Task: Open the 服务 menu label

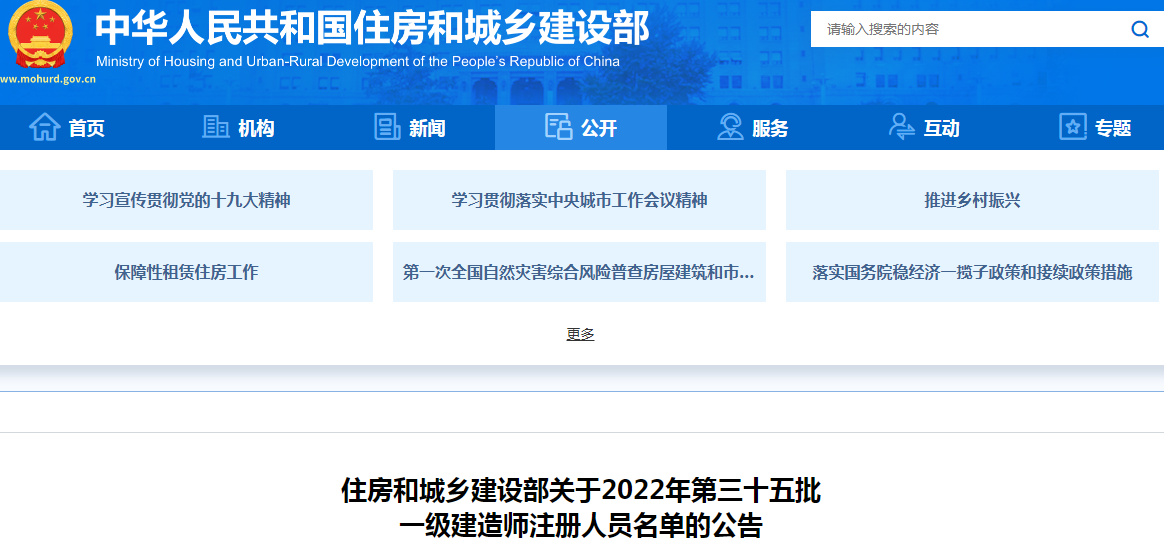Action: 770,129
